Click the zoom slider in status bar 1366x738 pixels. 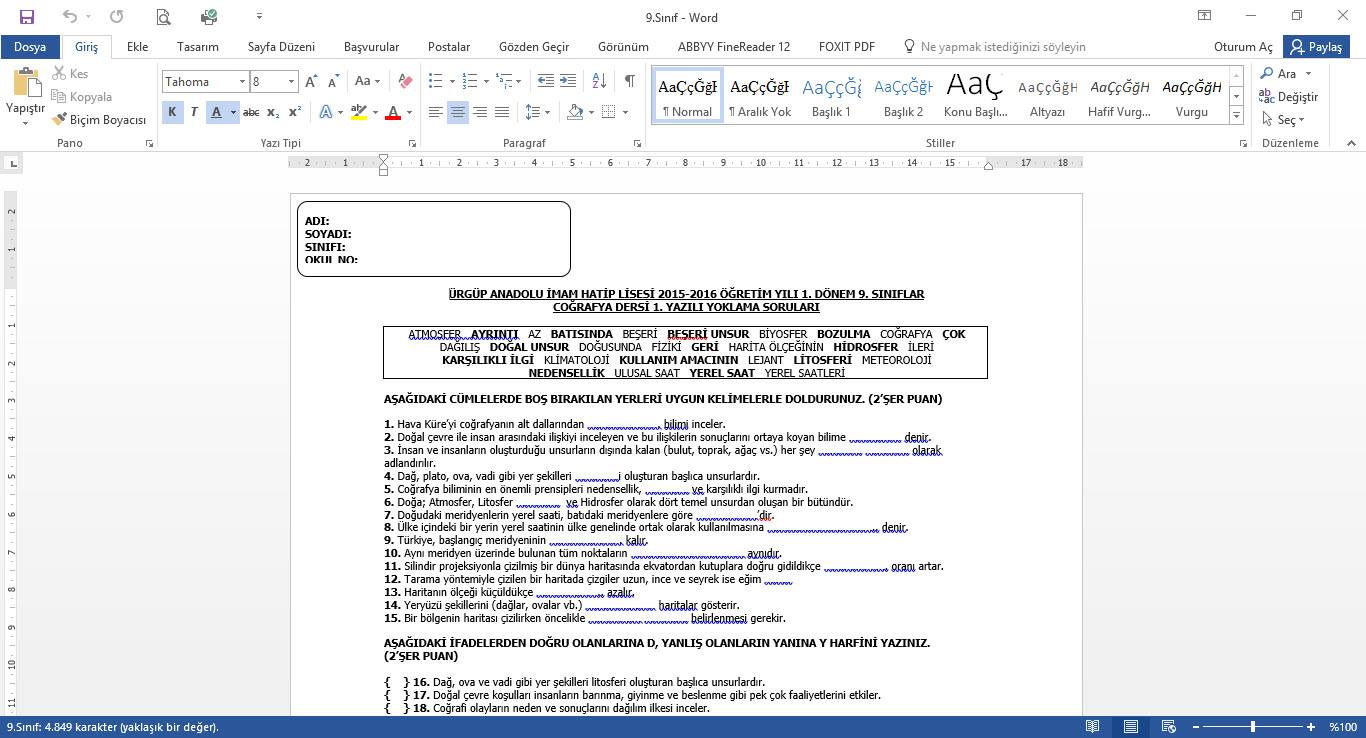click(1253, 727)
